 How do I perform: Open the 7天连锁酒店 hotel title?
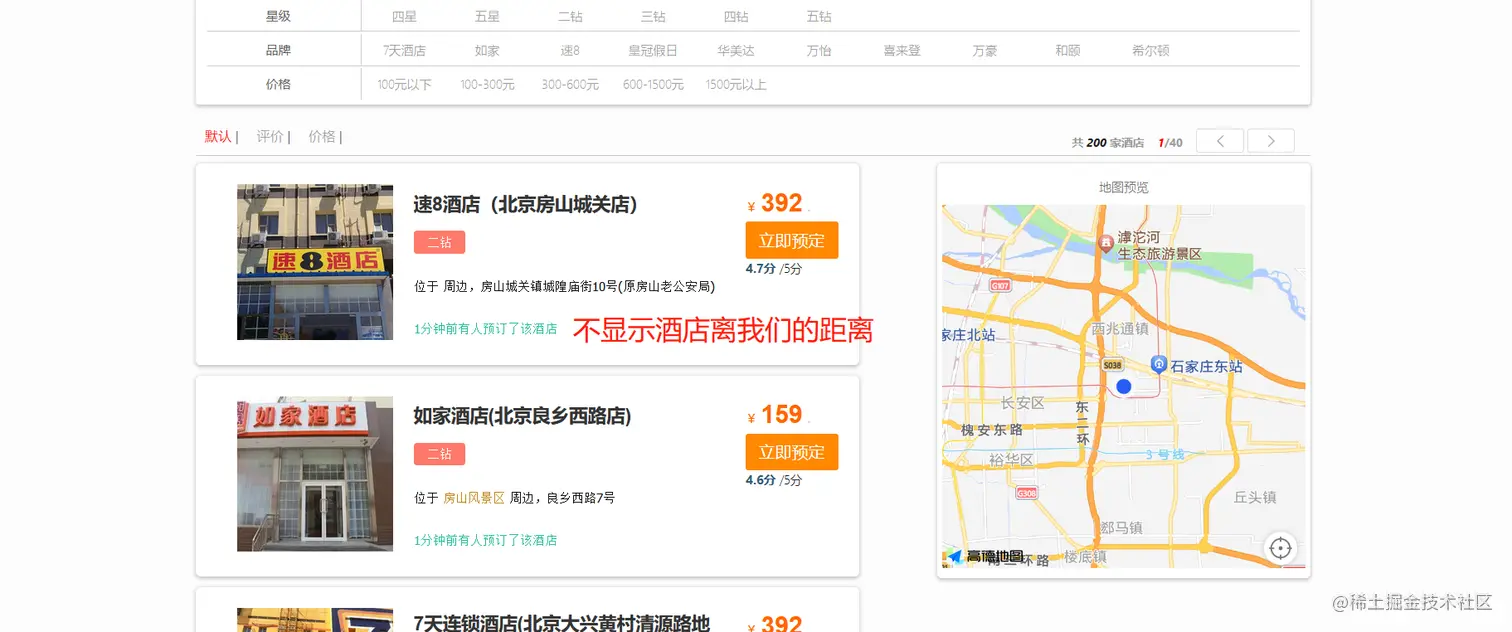click(561, 623)
